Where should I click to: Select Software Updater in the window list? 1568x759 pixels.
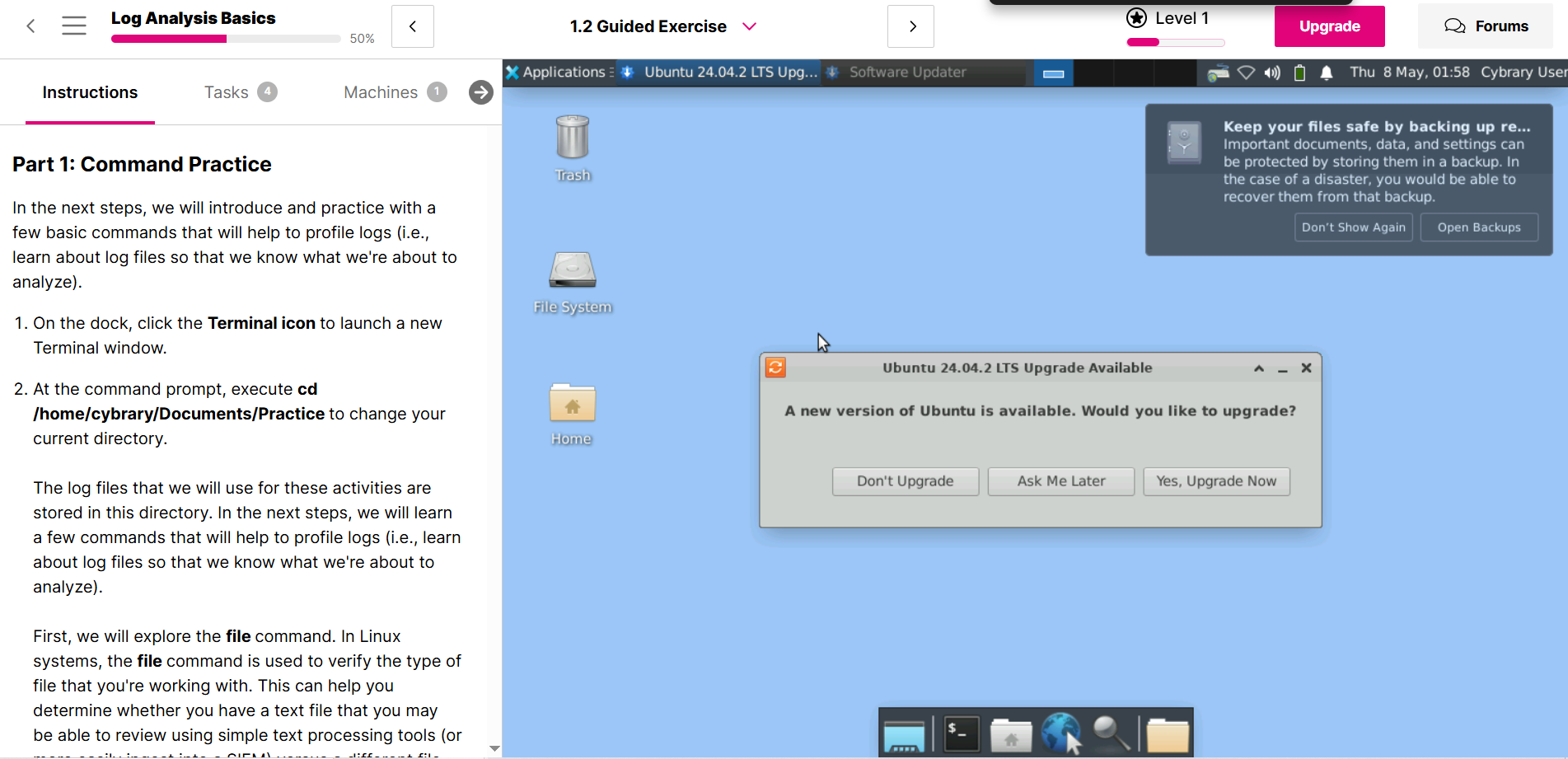click(906, 73)
